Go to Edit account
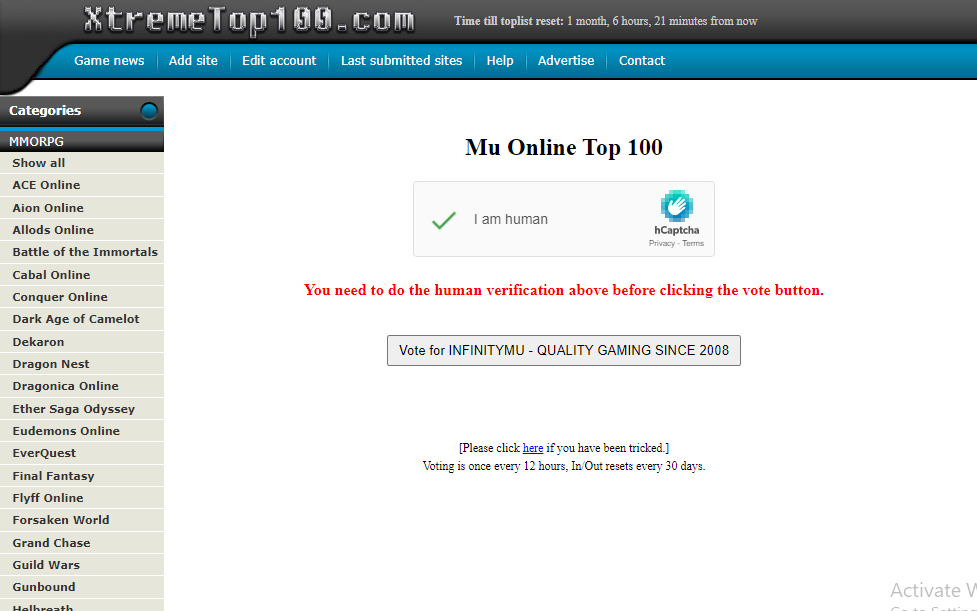Image resolution: width=977 pixels, height=611 pixels. pyautogui.click(x=279, y=60)
